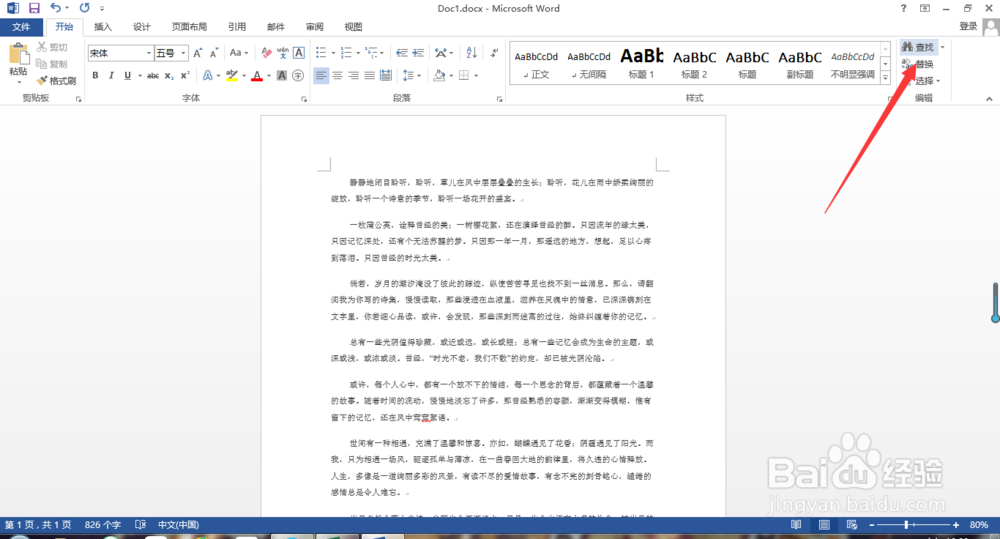
Task: Switch to 审阅 Review tab
Action: point(314,27)
